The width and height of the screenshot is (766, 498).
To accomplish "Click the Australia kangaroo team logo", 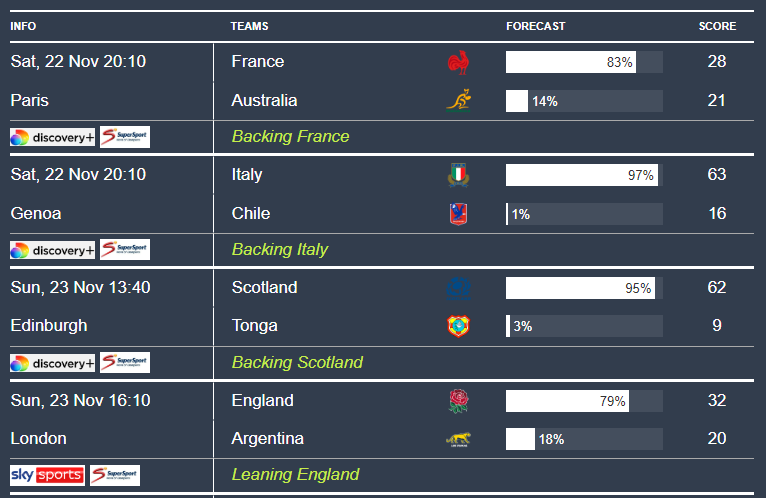I will point(458,101).
